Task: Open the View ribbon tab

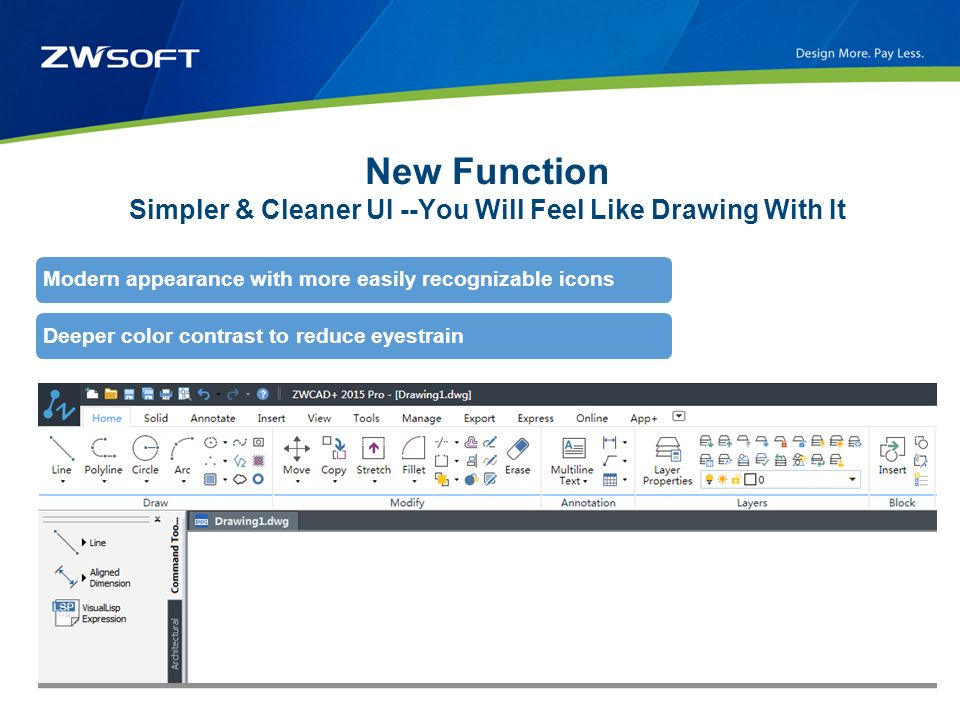Action: (x=319, y=418)
